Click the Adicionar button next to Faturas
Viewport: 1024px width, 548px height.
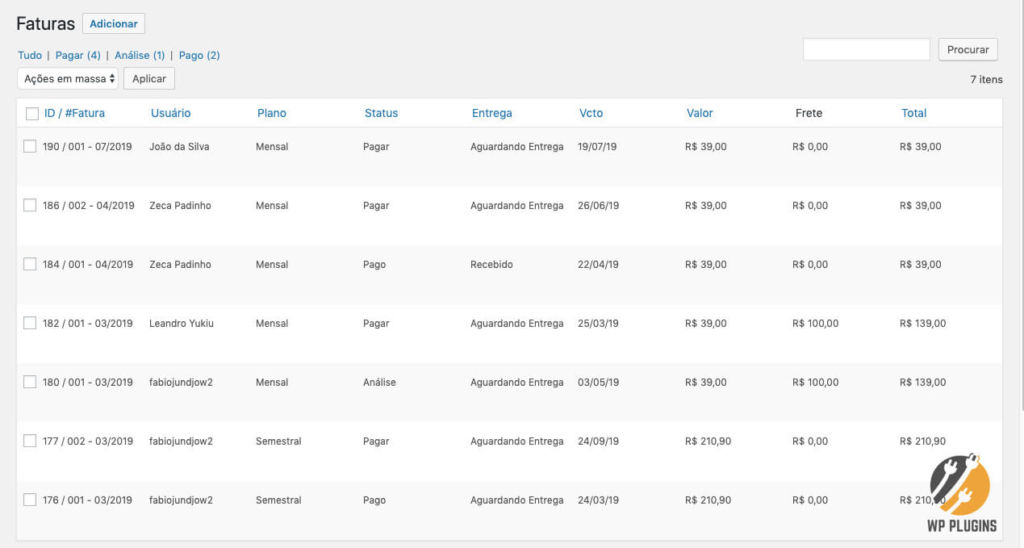tap(114, 24)
